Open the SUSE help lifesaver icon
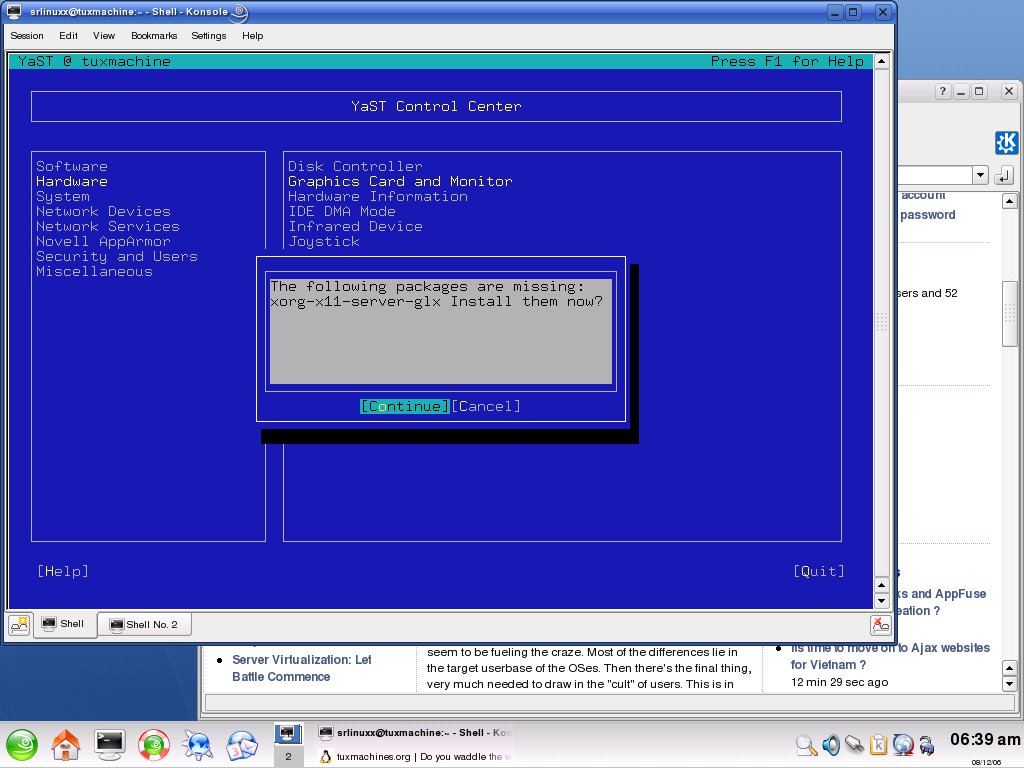The width and height of the screenshot is (1024, 768). 154,745
